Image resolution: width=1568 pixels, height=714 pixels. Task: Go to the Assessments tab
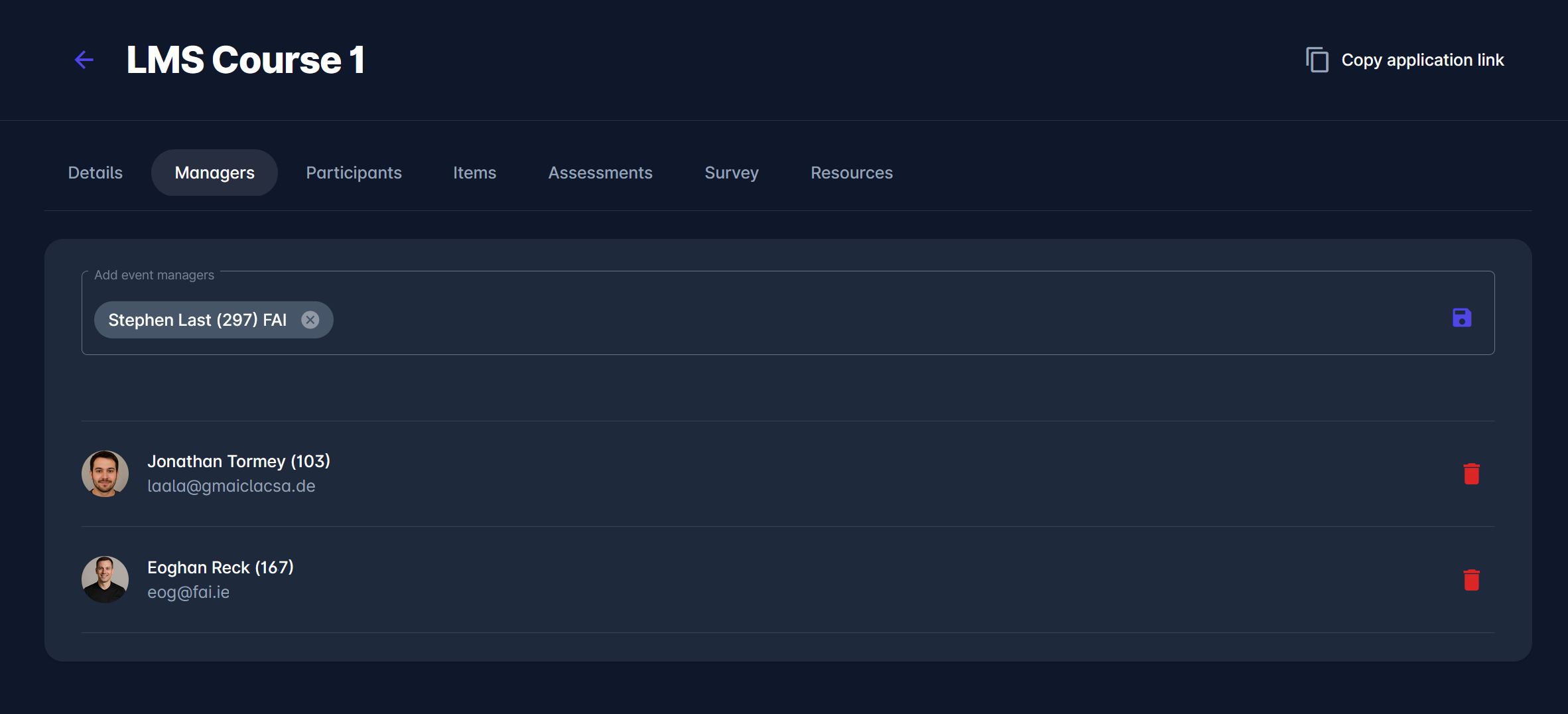[600, 173]
